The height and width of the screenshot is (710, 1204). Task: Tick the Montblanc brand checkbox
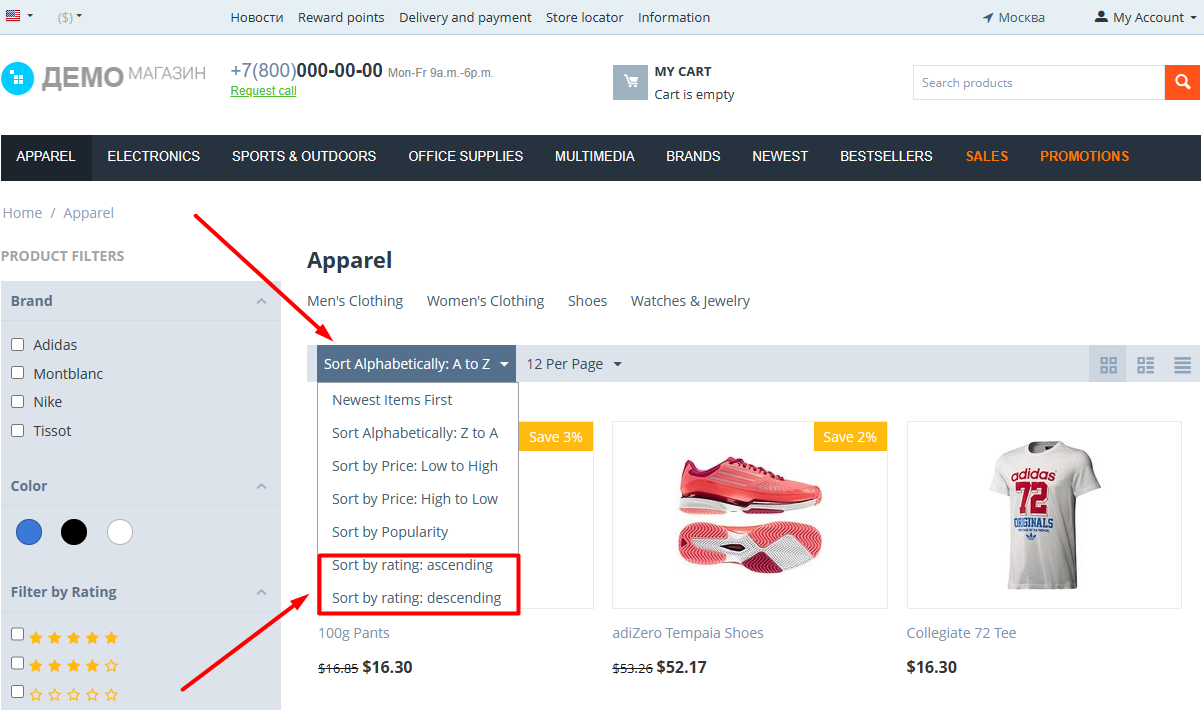click(x=17, y=373)
